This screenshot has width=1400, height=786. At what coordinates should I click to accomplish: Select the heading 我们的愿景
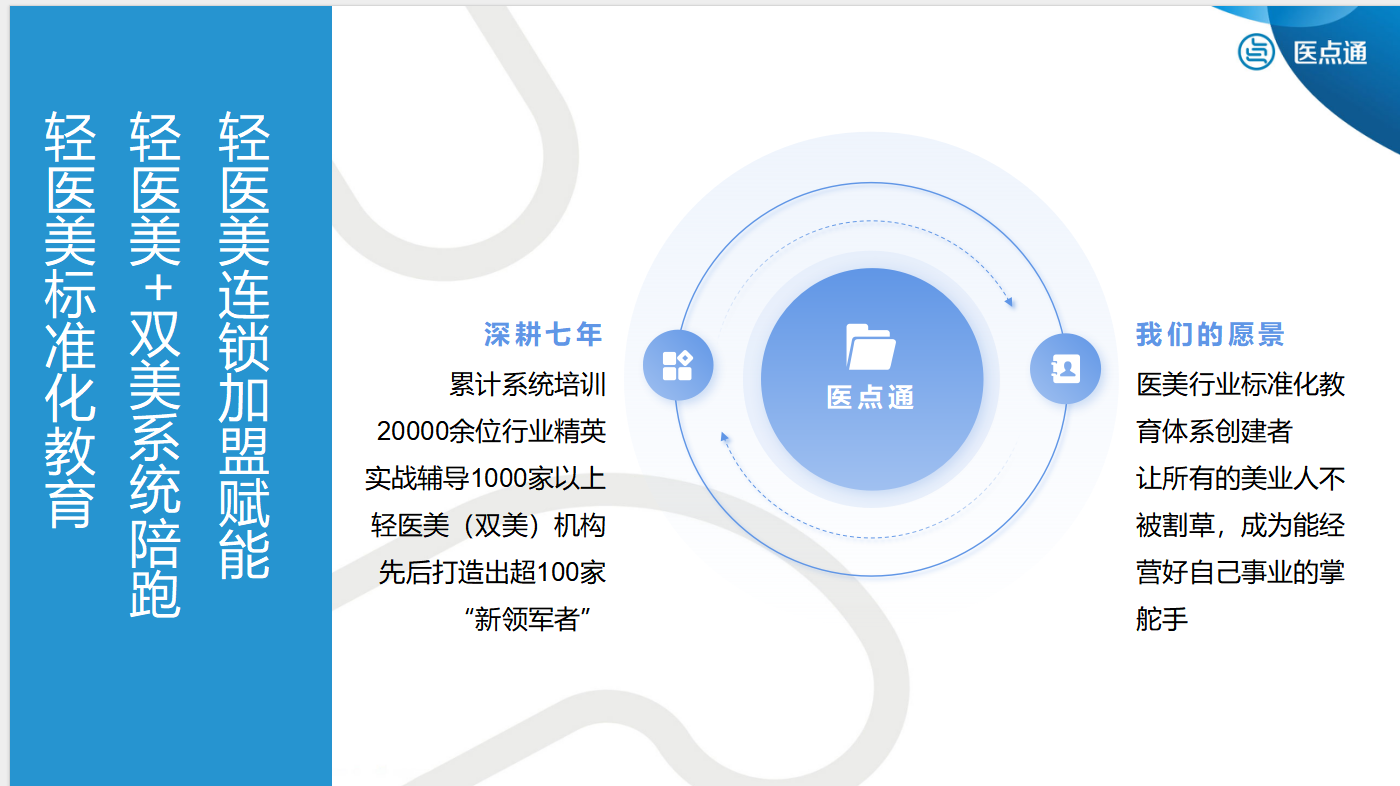(x=1210, y=334)
